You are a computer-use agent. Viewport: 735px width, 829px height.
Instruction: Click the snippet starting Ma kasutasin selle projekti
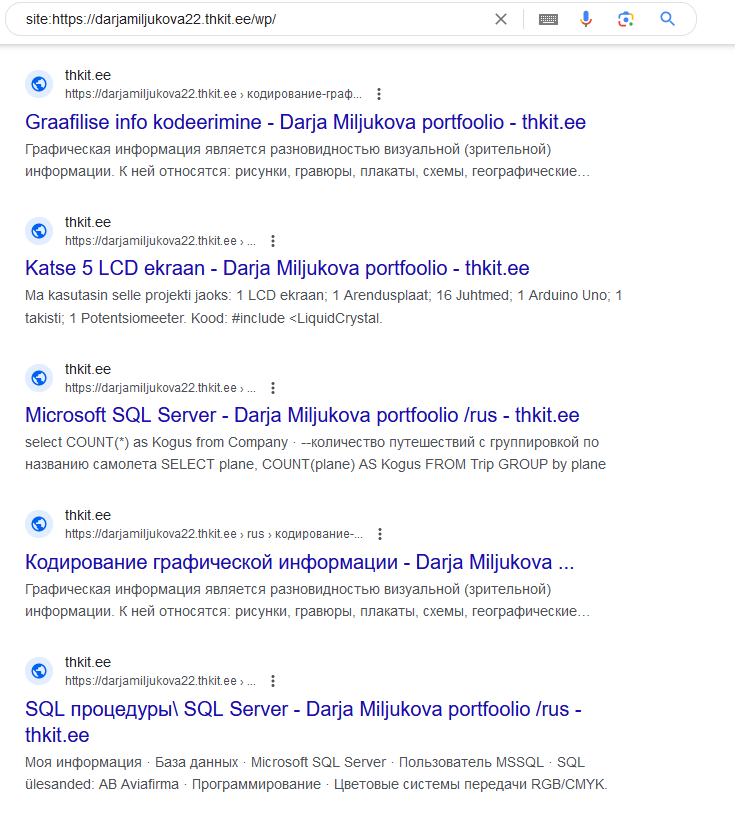pyautogui.click(x=323, y=307)
